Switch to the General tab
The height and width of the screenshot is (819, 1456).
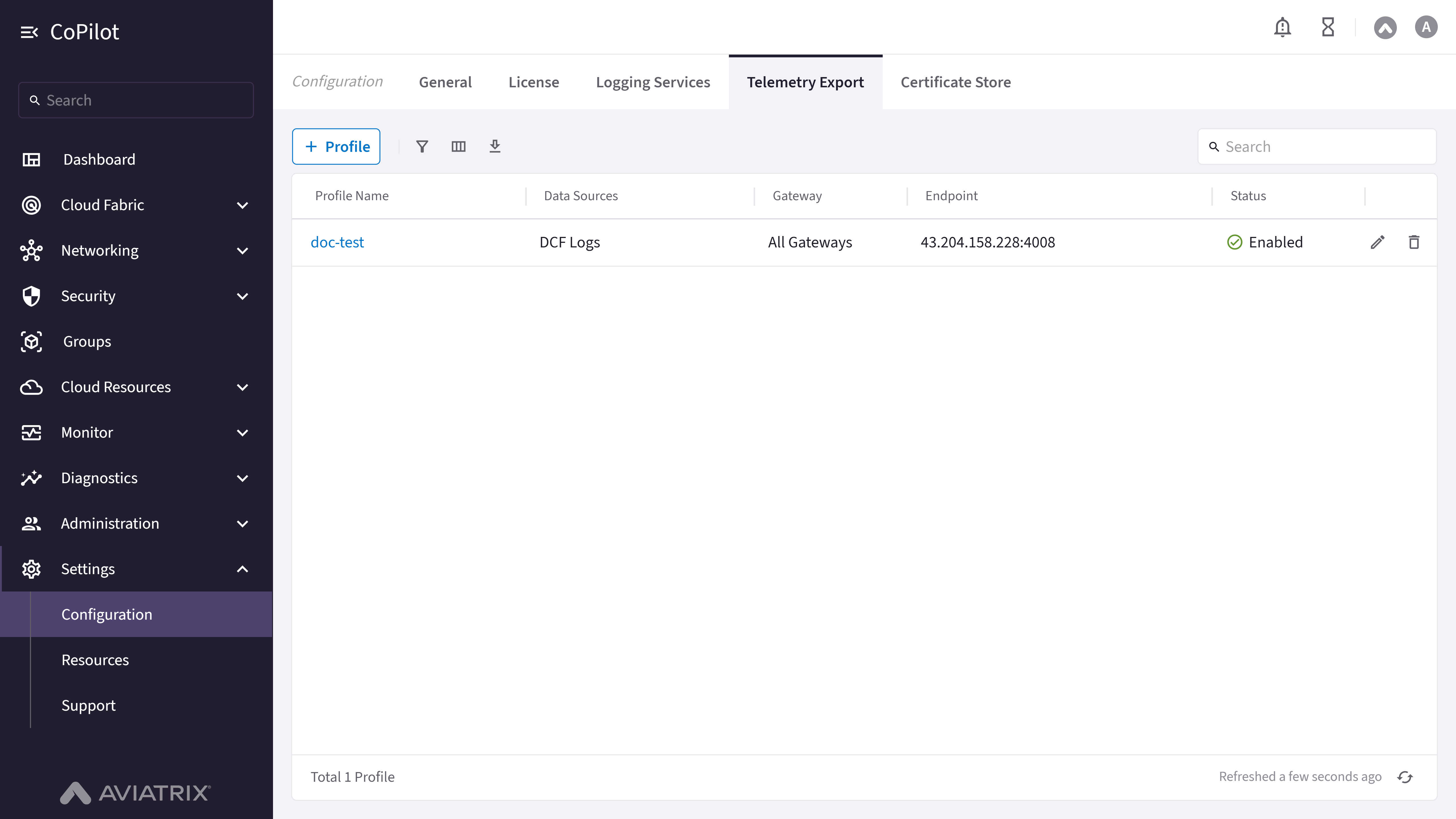445,82
